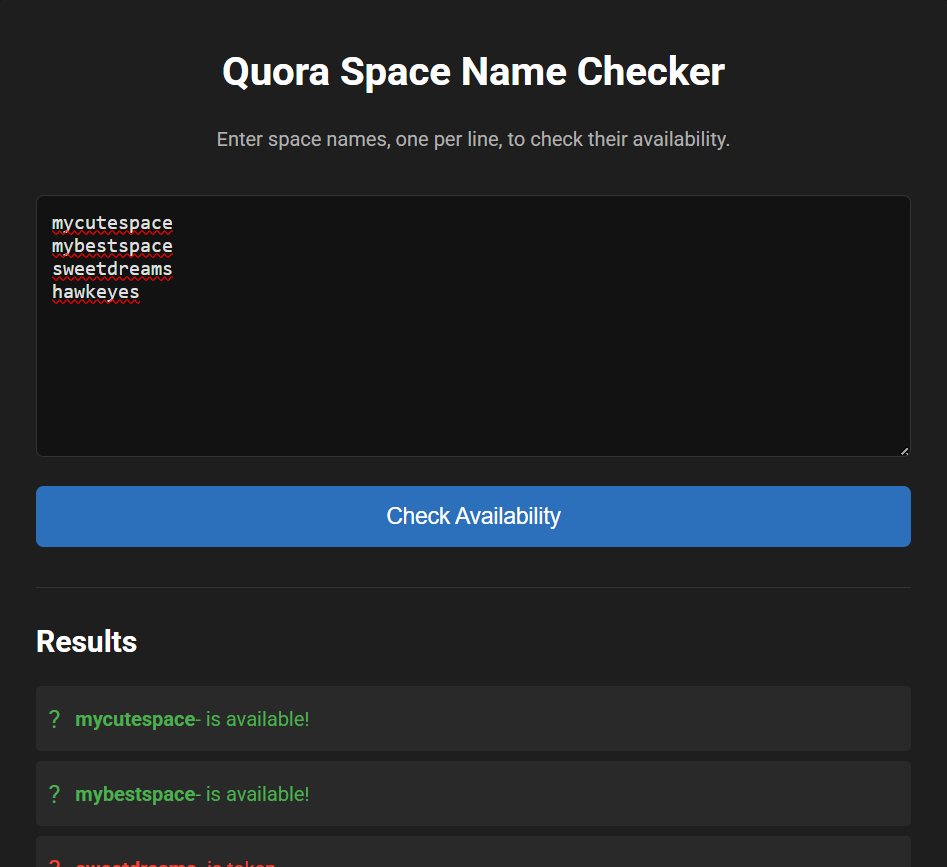Click the Quora Space Name Checker heading
The image size is (947, 867).
[474, 72]
